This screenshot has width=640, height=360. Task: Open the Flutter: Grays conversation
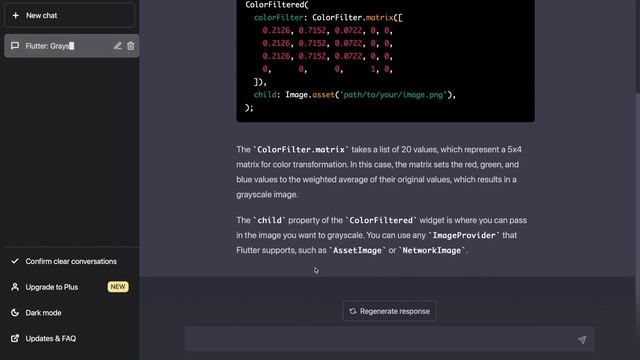click(x=71, y=46)
